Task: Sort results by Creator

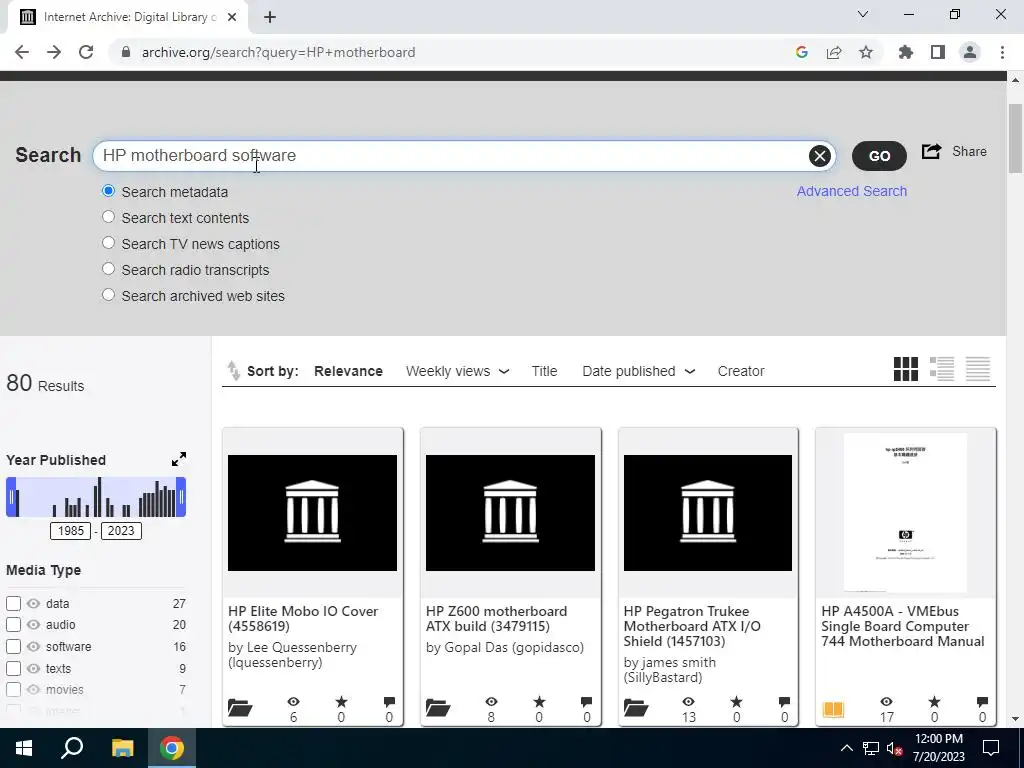Action: click(741, 371)
